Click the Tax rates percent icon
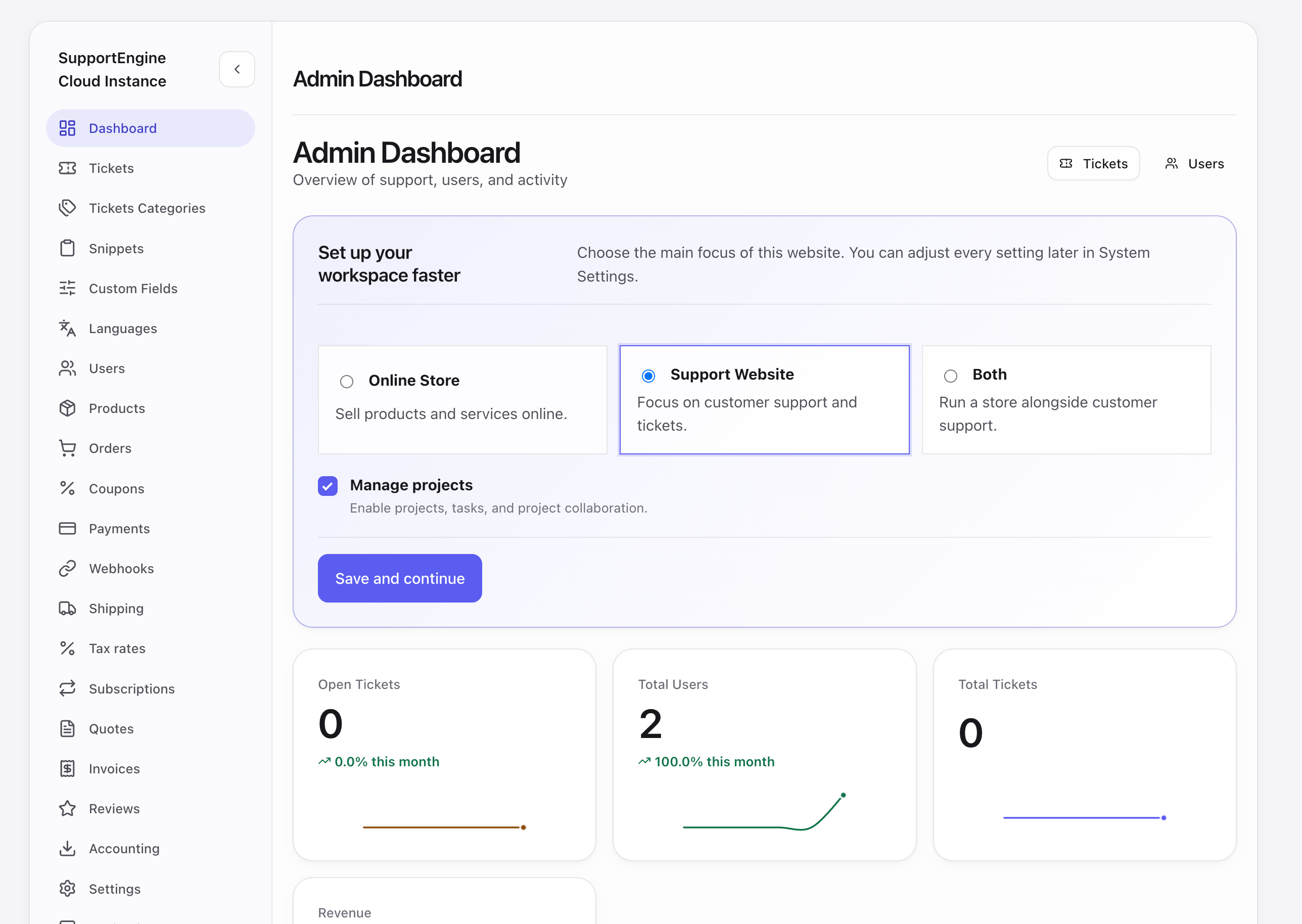 (x=67, y=648)
